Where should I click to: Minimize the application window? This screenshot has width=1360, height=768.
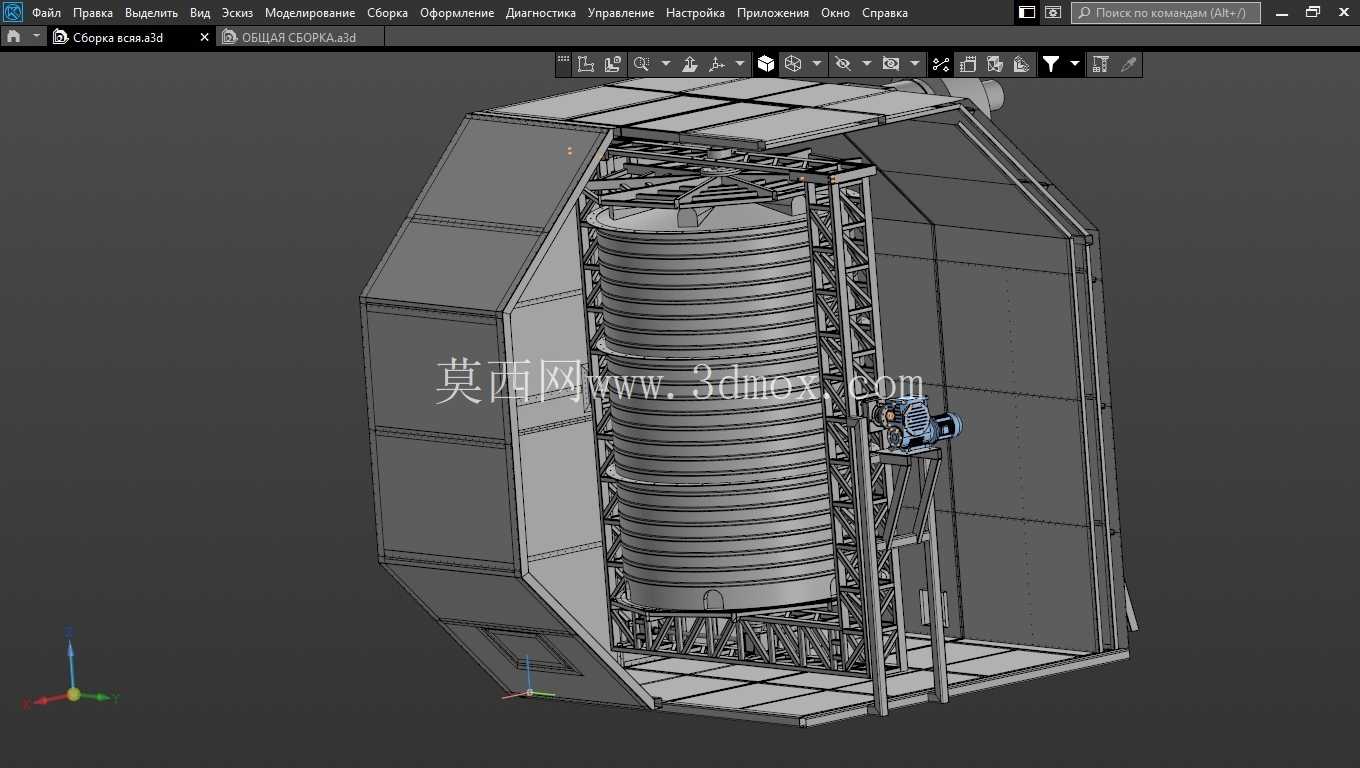1284,13
